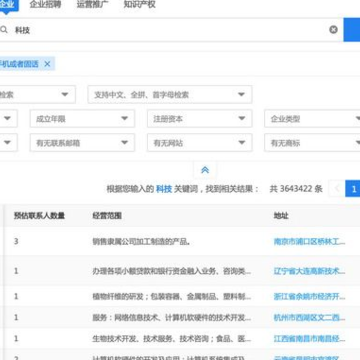
Task: Open address 杭州市西湖区文二西...
Action: click(310, 317)
